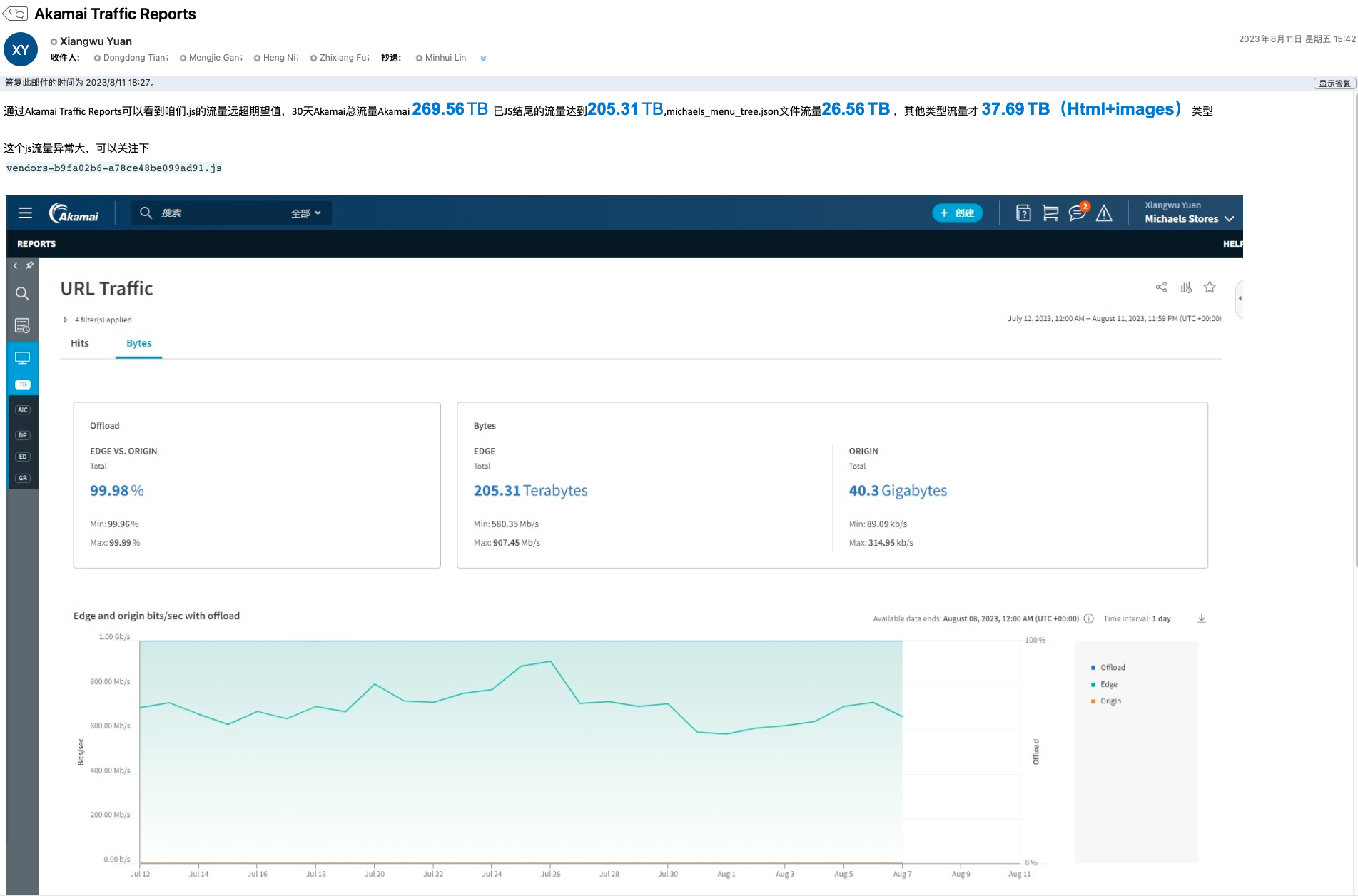Select the DP sidebar item

coord(23,435)
